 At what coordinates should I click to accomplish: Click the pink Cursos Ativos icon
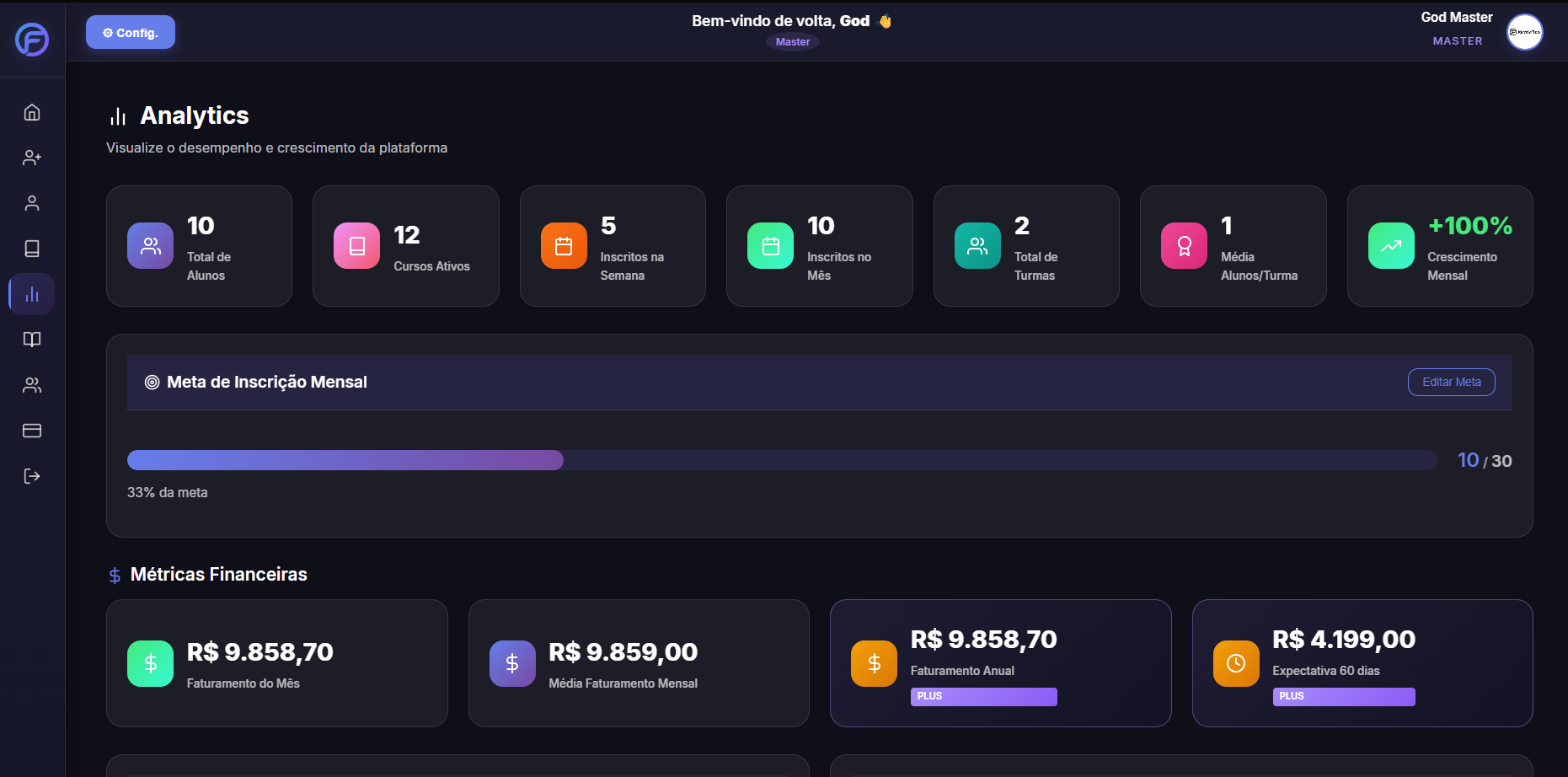coord(356,245)
